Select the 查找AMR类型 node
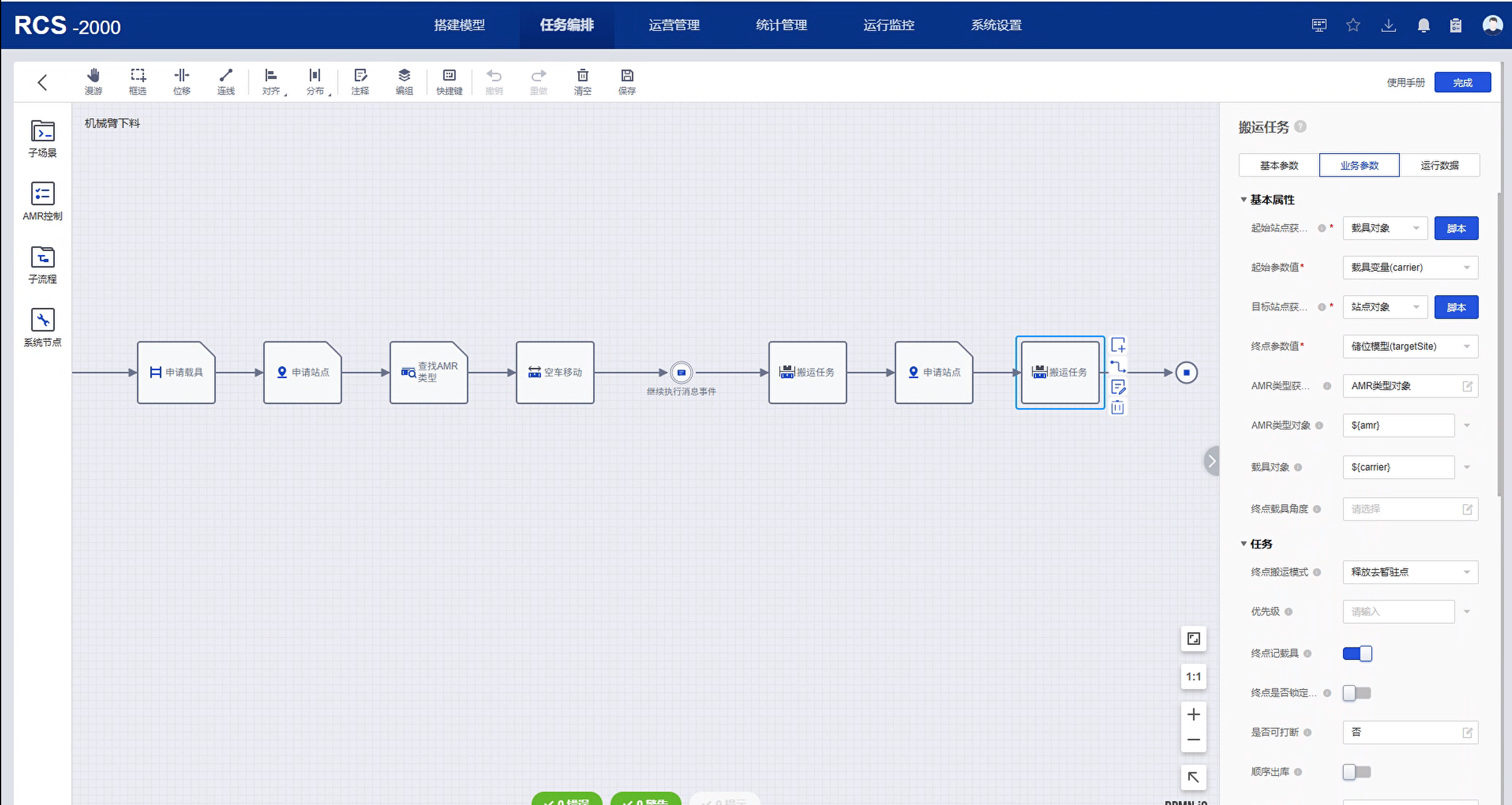The image size is (1512, 805). pyautogui.click(x=429, y=372)
